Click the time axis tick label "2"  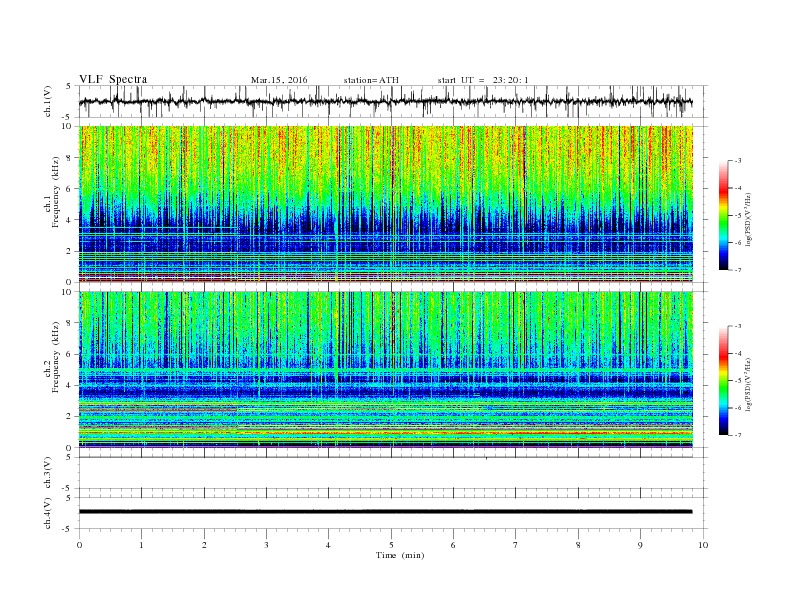204,545
